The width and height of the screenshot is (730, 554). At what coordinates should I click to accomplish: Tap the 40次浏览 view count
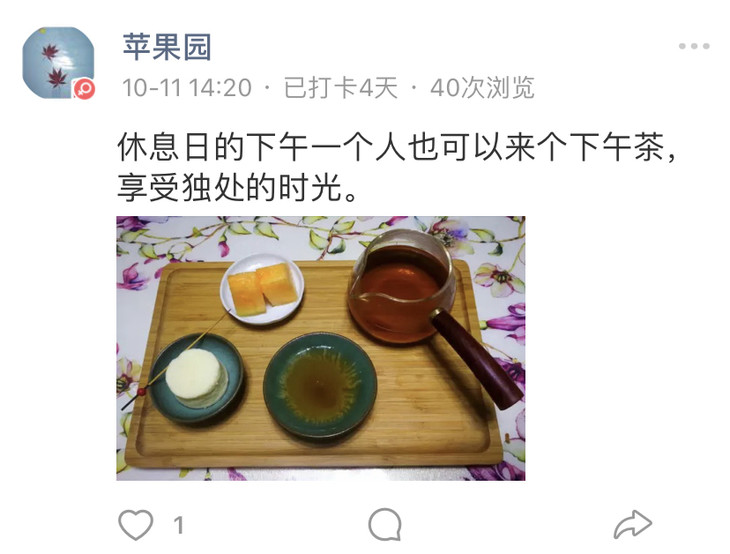click(482, 88)
